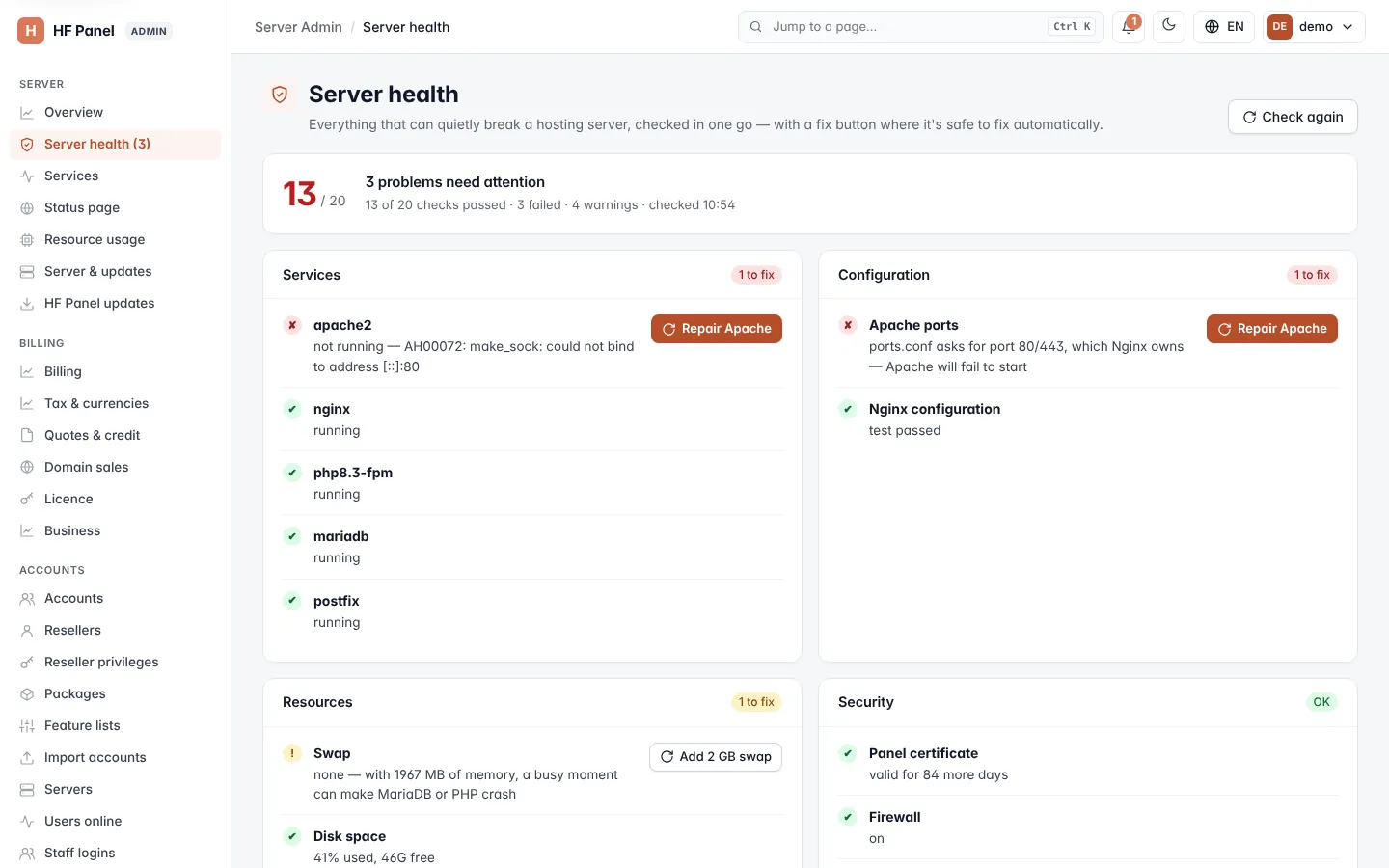The width and height of the screenshot is (1389, 868).
Task: Toggle dark mode moon icon
Action: click(x=1169, y=26)
